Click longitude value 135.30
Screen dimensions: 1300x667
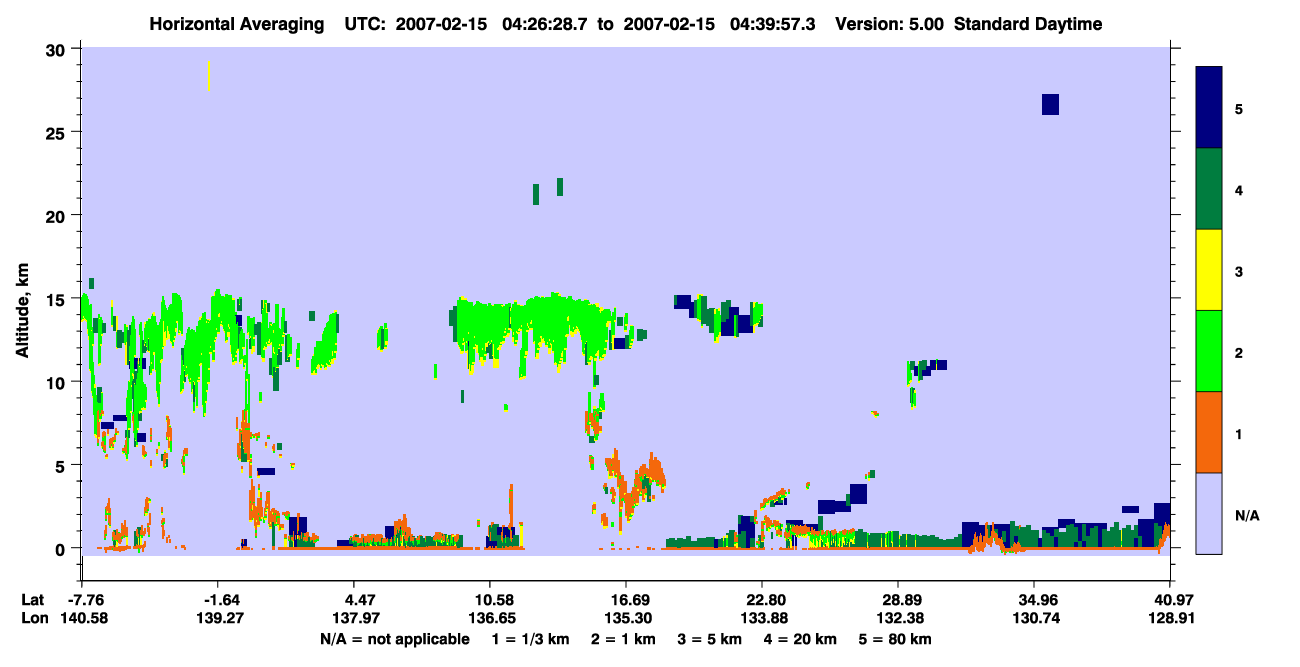(x=626, y=618)
